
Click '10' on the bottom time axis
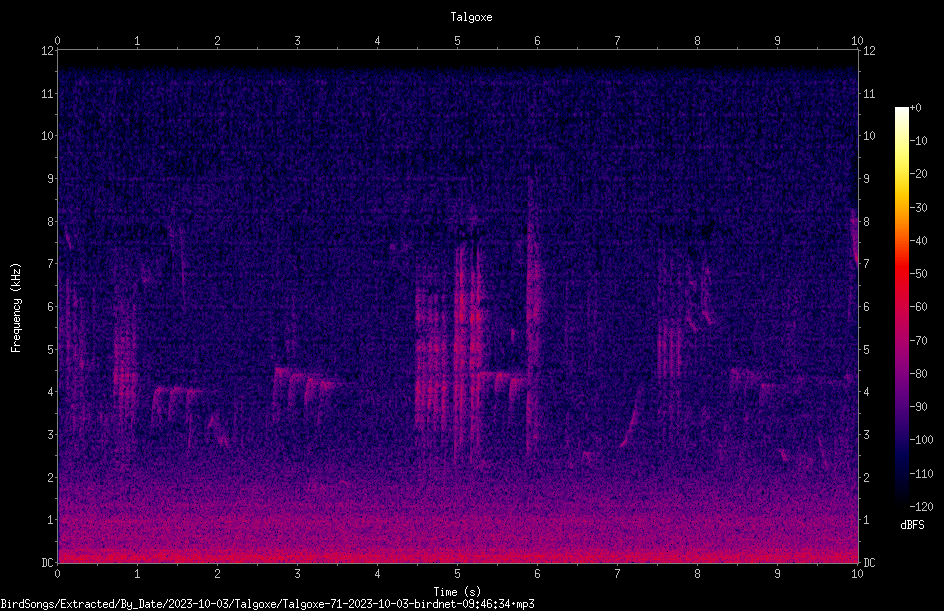point(857,574)
